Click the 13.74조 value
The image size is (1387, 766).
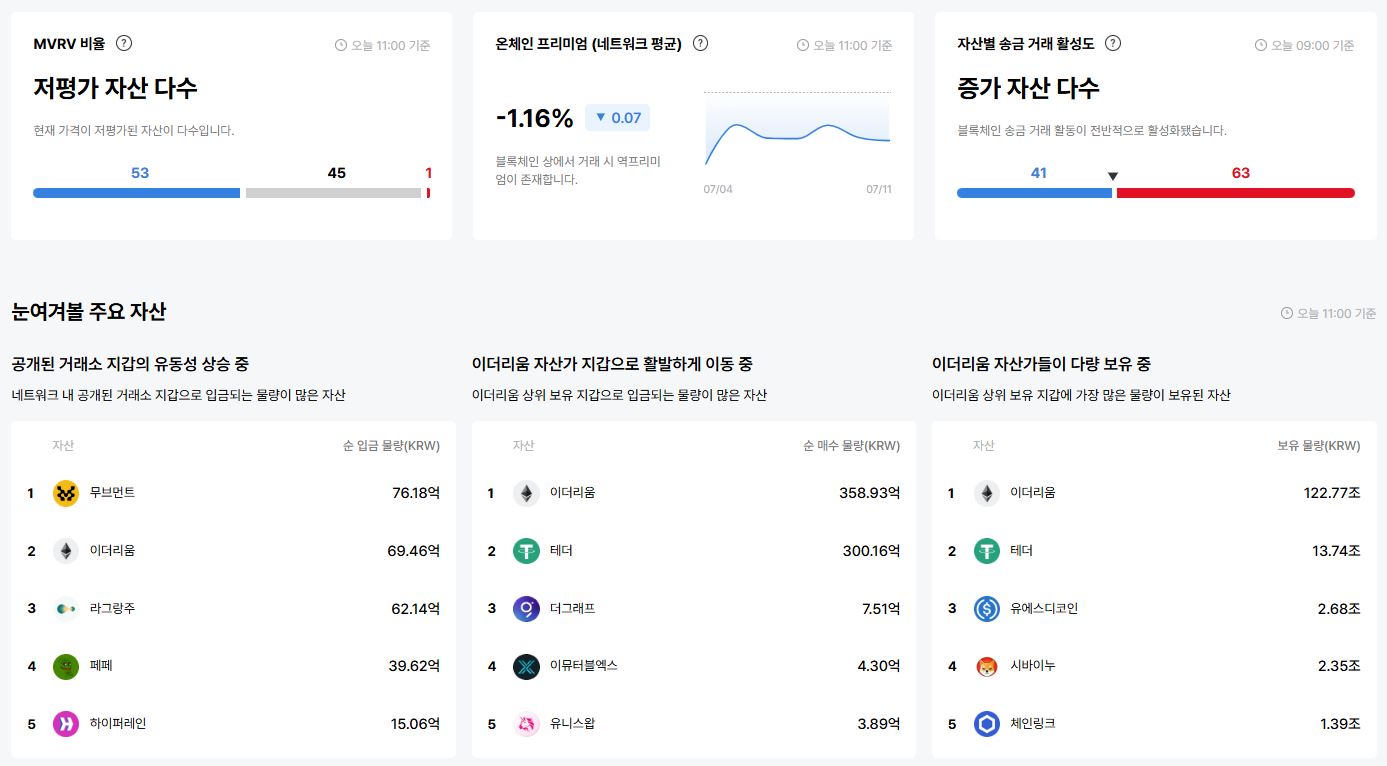pyautogui.click(x=1336, y=551)
